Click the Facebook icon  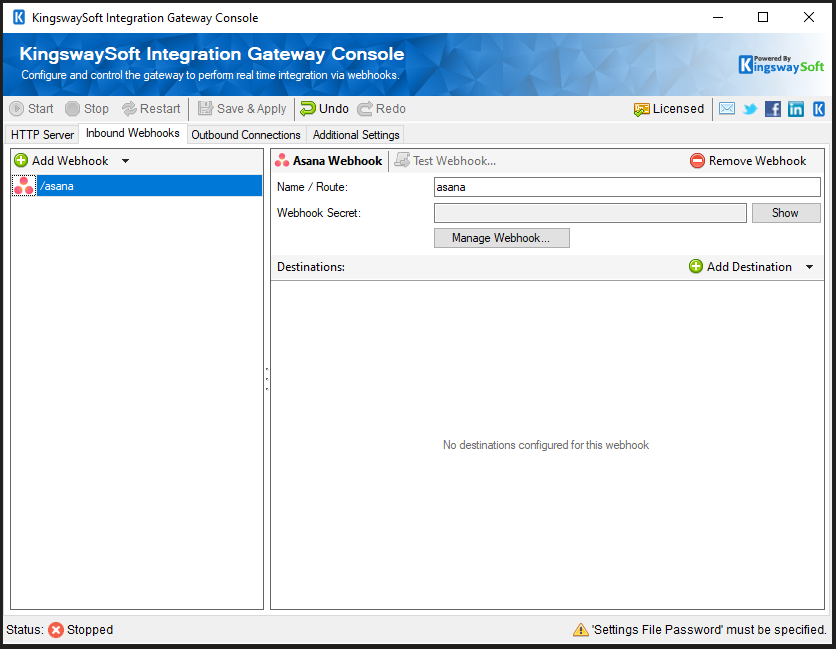[773, 109]
